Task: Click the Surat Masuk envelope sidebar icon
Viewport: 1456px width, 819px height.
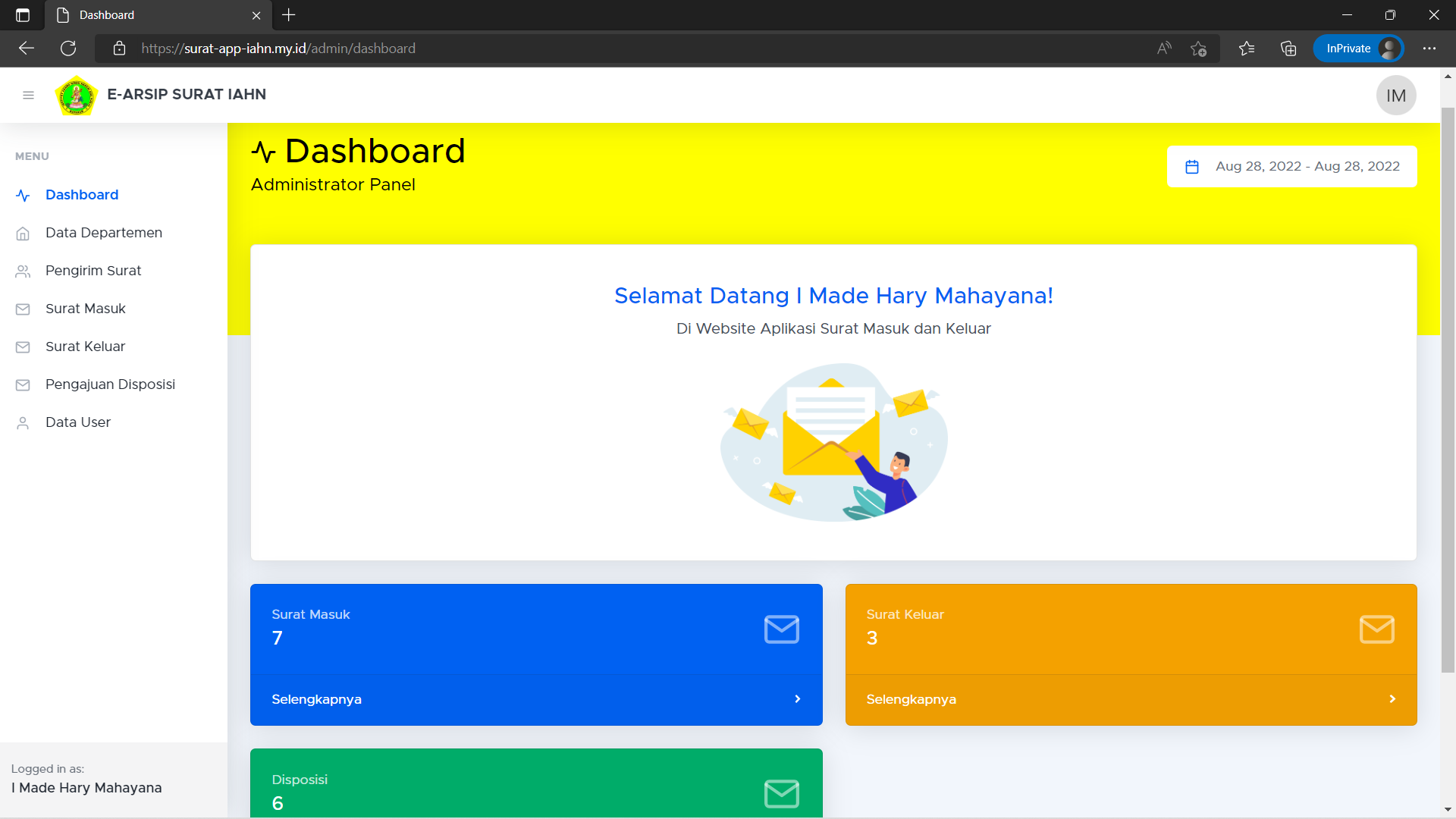Action: tap(23, 309)
